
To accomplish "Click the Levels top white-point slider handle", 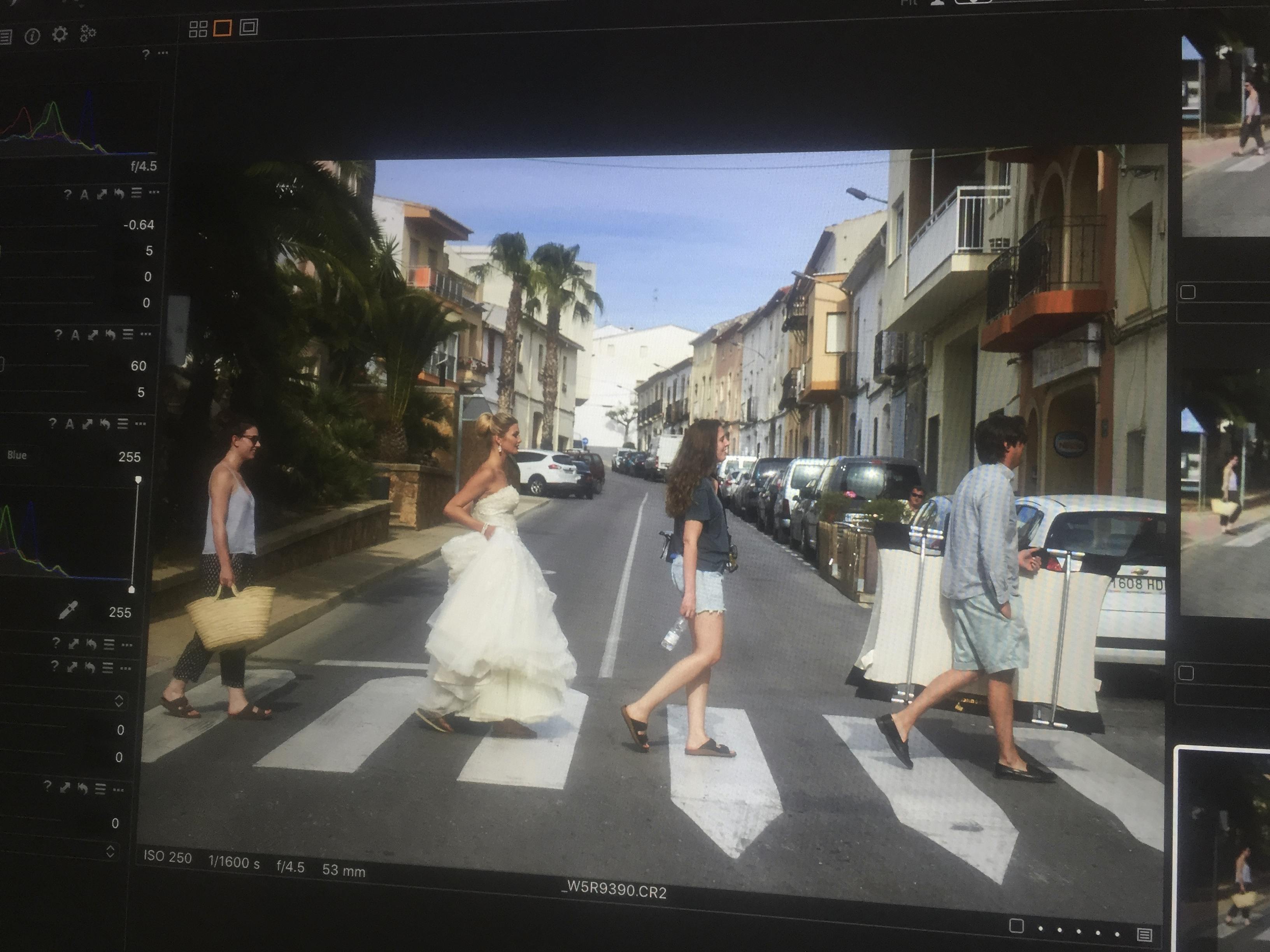I will tap(139, 479).
